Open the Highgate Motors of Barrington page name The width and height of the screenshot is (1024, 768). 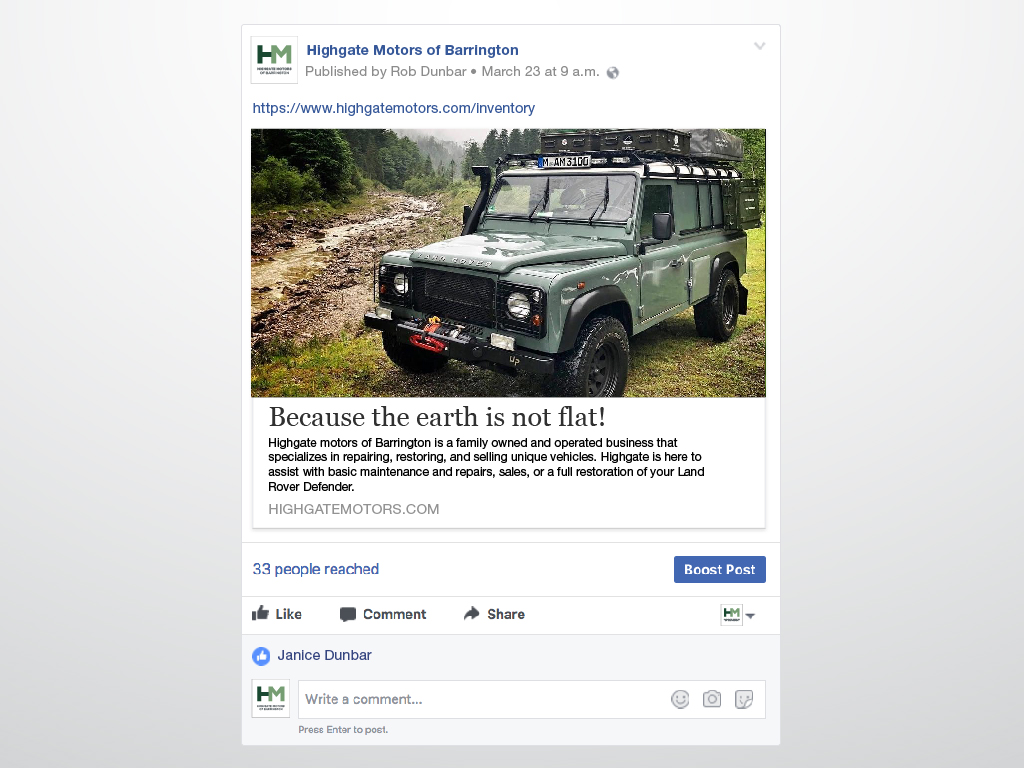pos(412,50)
